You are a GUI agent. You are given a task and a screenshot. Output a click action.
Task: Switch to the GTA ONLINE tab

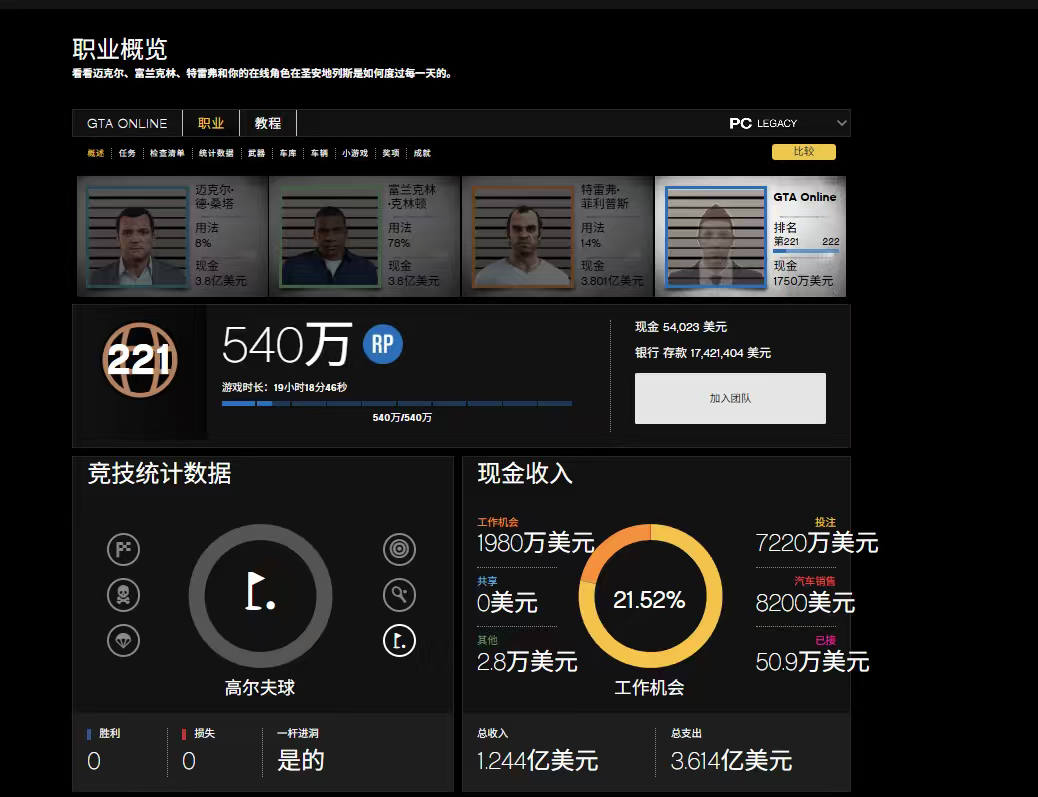pos(127,123)
